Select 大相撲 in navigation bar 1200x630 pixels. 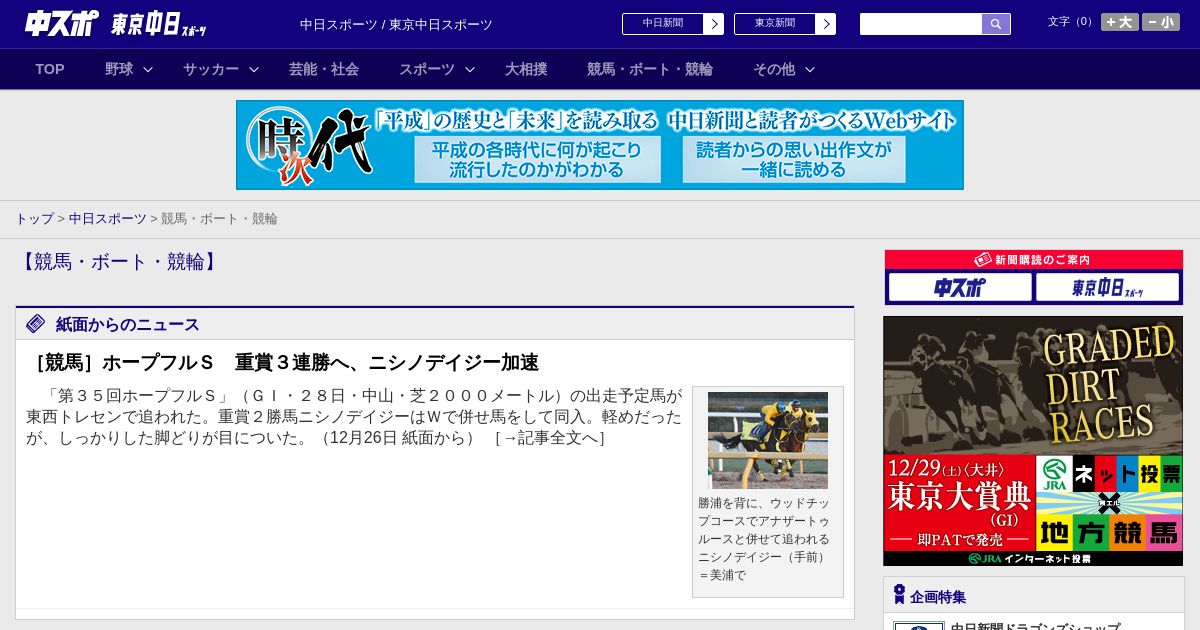coord(526,69)
